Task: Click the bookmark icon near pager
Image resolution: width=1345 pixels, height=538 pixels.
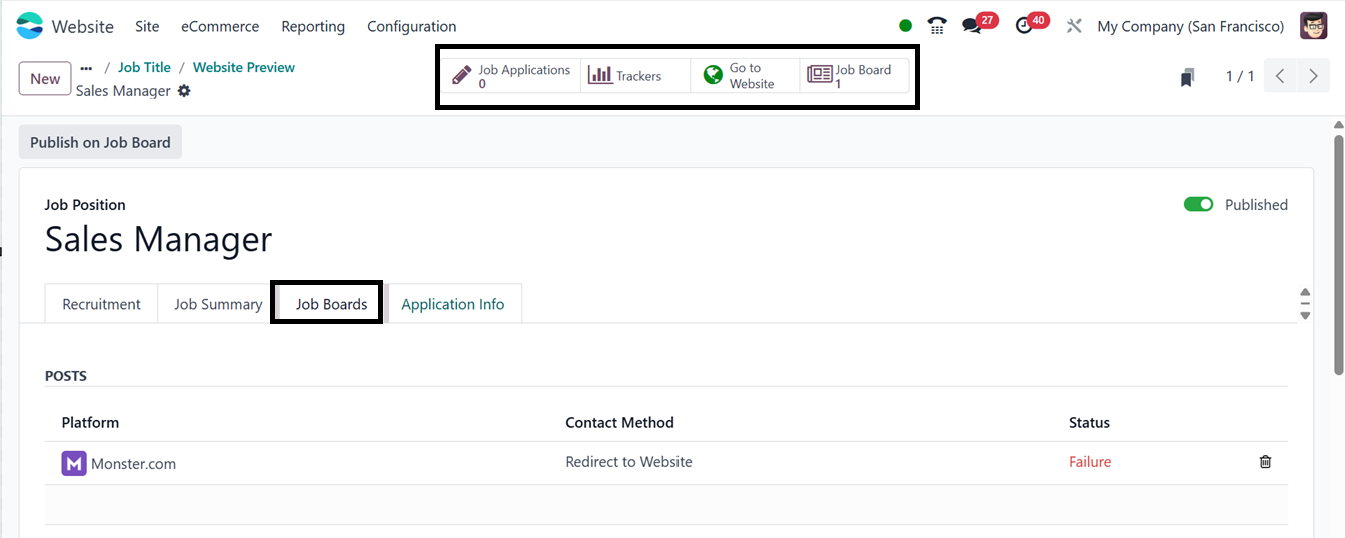Action: 1187,77
